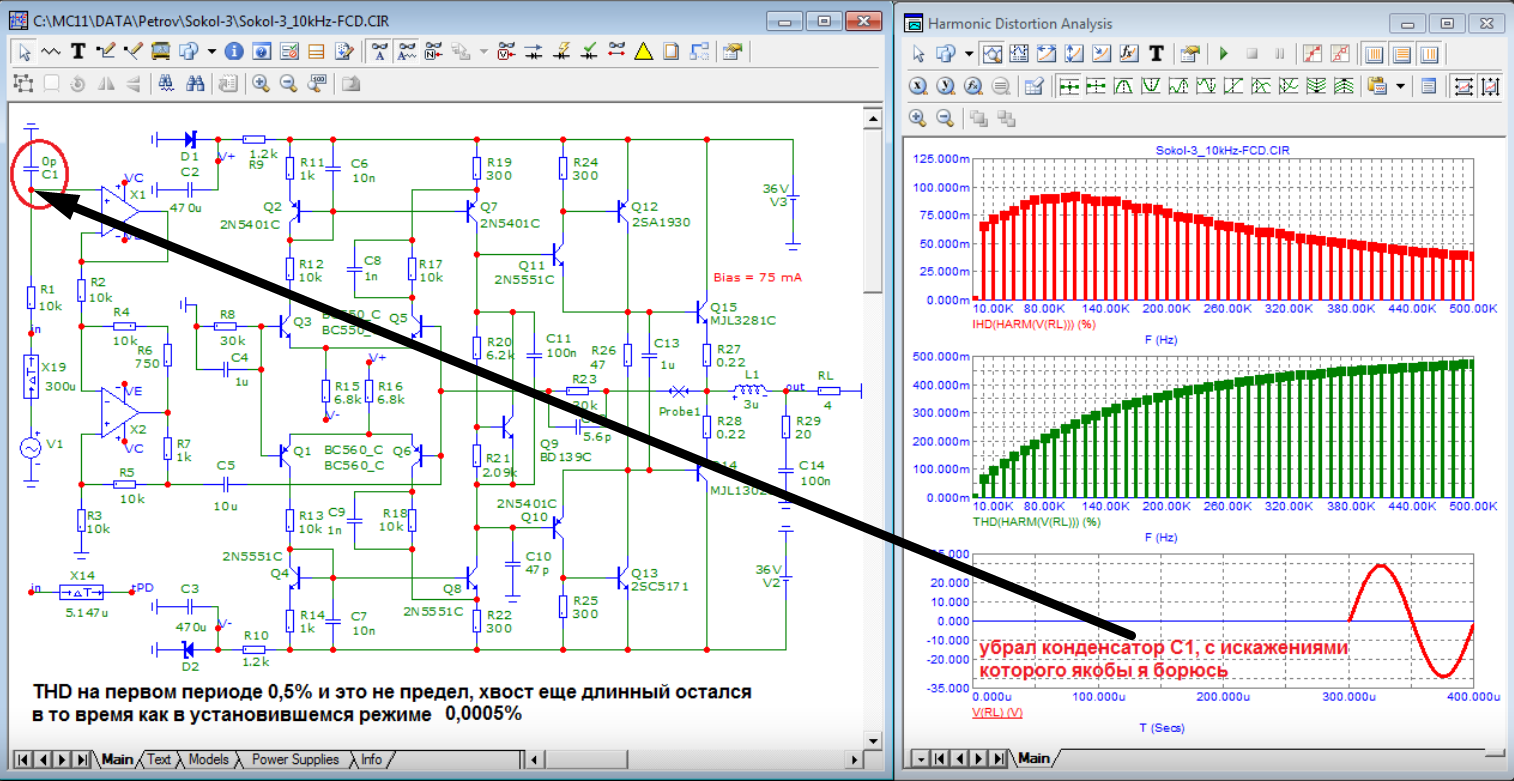Toggle the Currents arrow display button
1514x781 pixels.
tap(533, 51)
